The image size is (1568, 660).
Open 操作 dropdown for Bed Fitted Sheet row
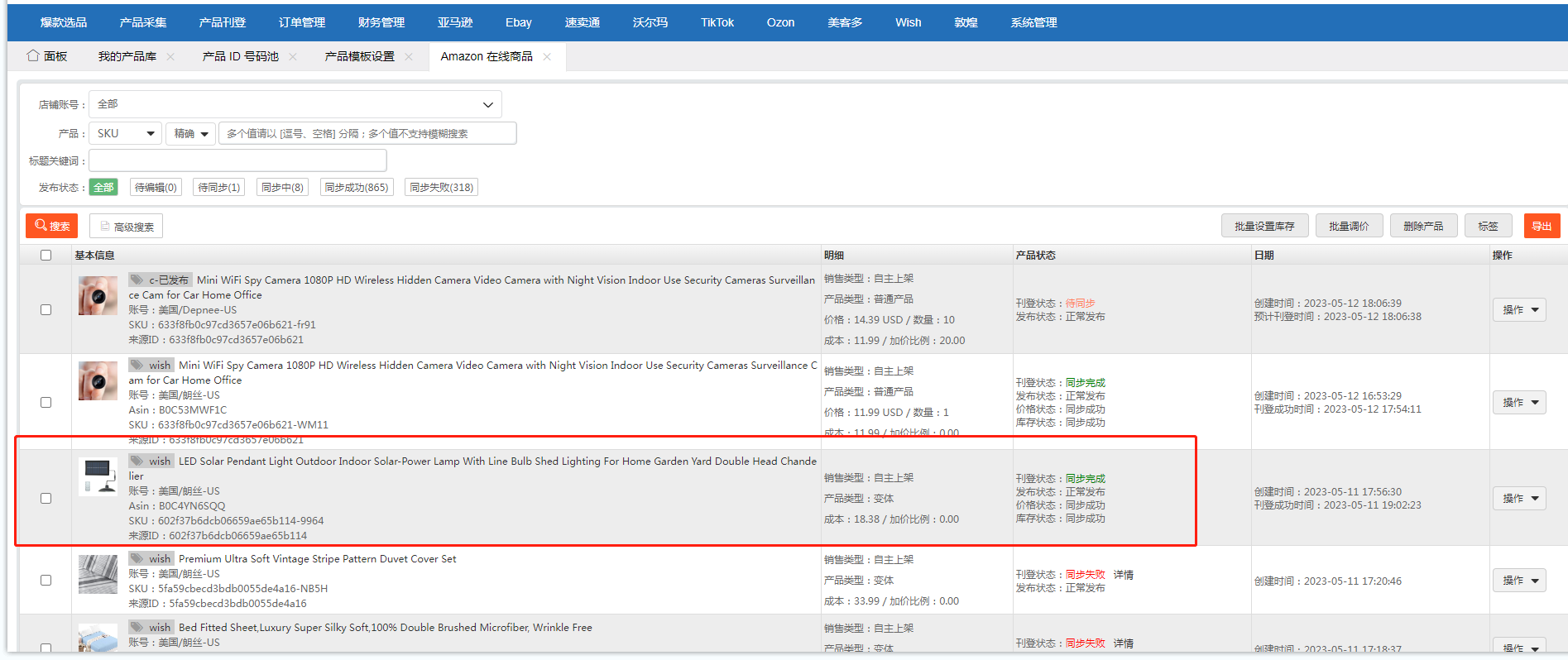pos(1519,647)
